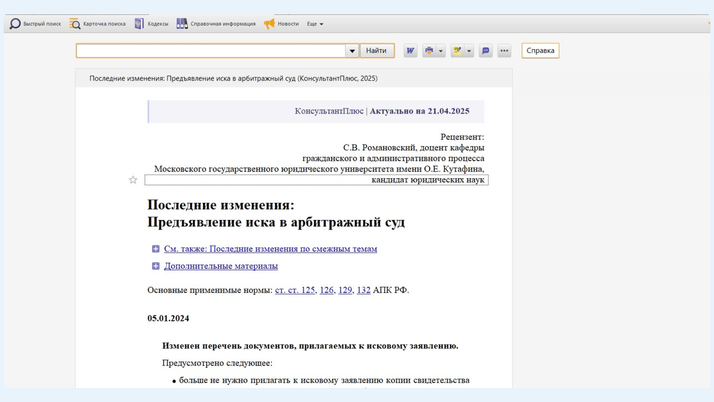The image size is (714, 402).
Task: Open Карточка поиска icon
Action: click(75, 24)
